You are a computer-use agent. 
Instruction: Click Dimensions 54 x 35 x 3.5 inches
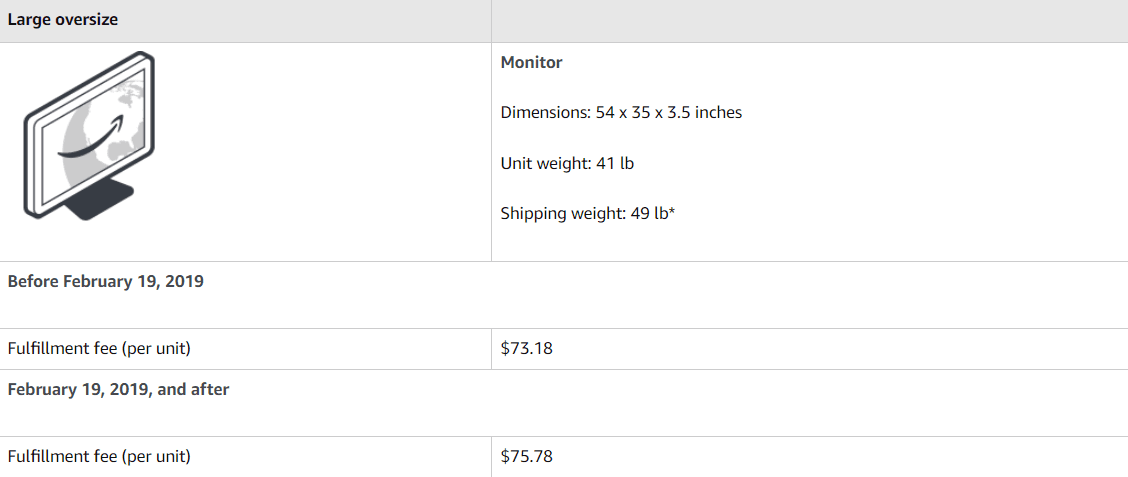coord(621,112)
